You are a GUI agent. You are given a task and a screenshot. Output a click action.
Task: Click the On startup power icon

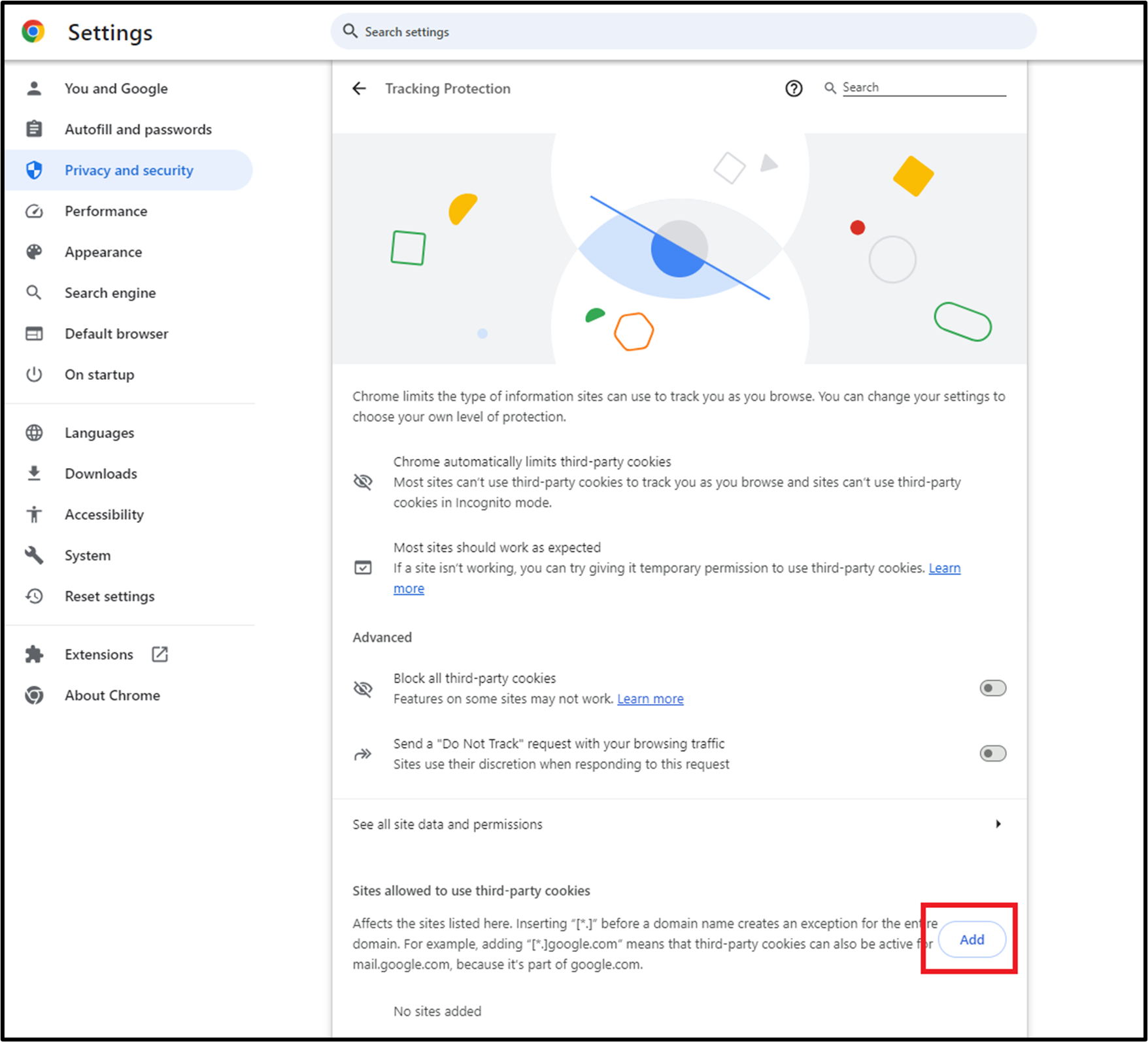34,375
